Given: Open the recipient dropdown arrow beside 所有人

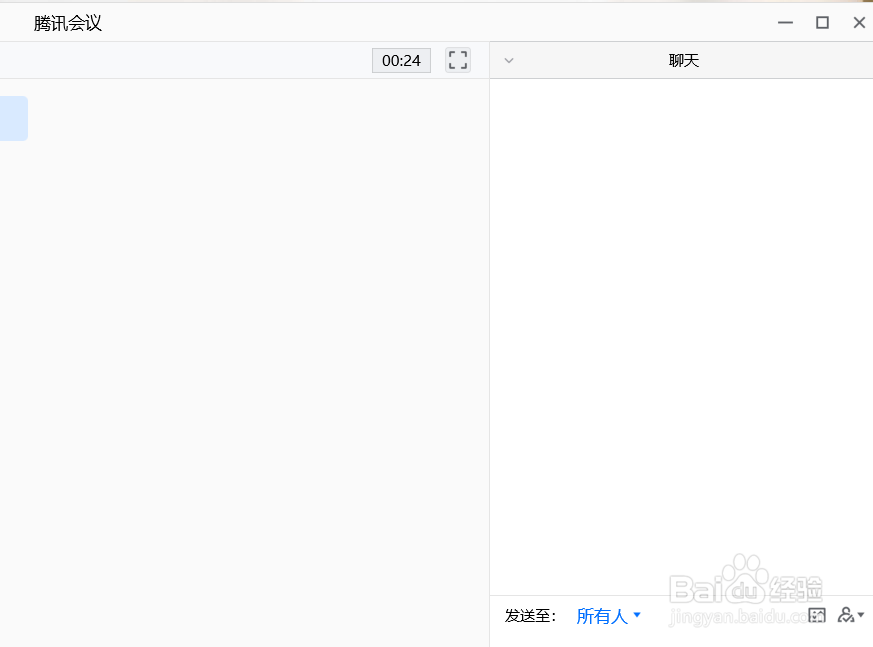Looking at the screenshot, I should pos(637,616).
